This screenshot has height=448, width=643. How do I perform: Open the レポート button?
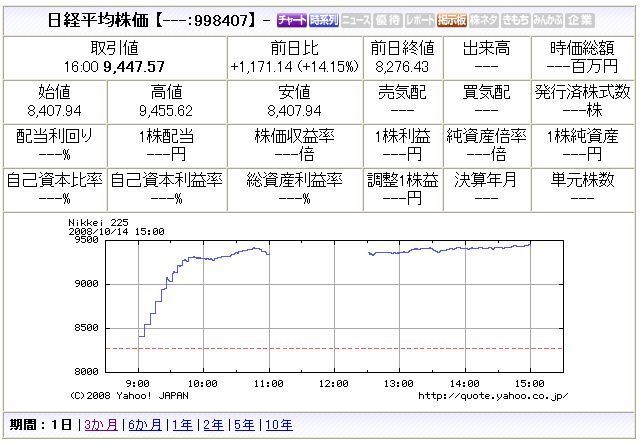pyautogui.click(x=419, y=20)
